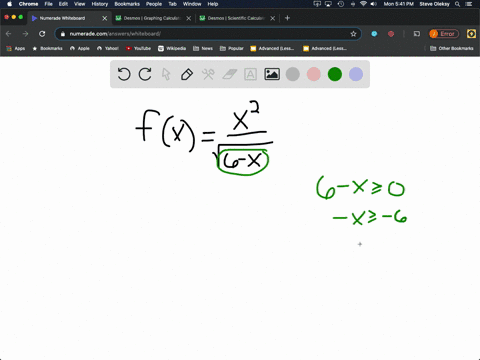Screen dimensions: 480x360
Task: Click the Steve Oleksy user name
Action: 435,4
